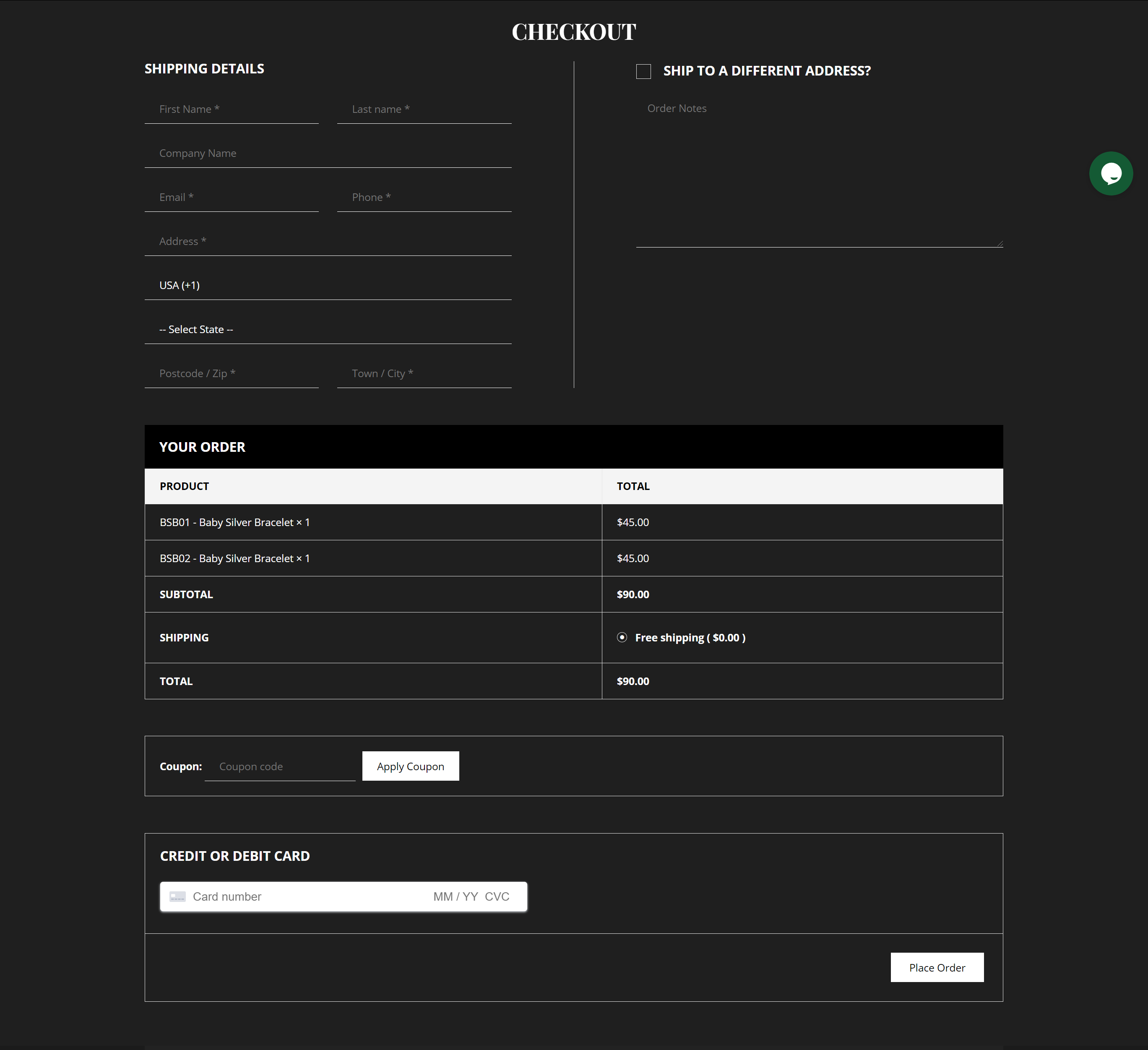
Task: Select the Free shipping radio option
Action: [x=622, y=637]
